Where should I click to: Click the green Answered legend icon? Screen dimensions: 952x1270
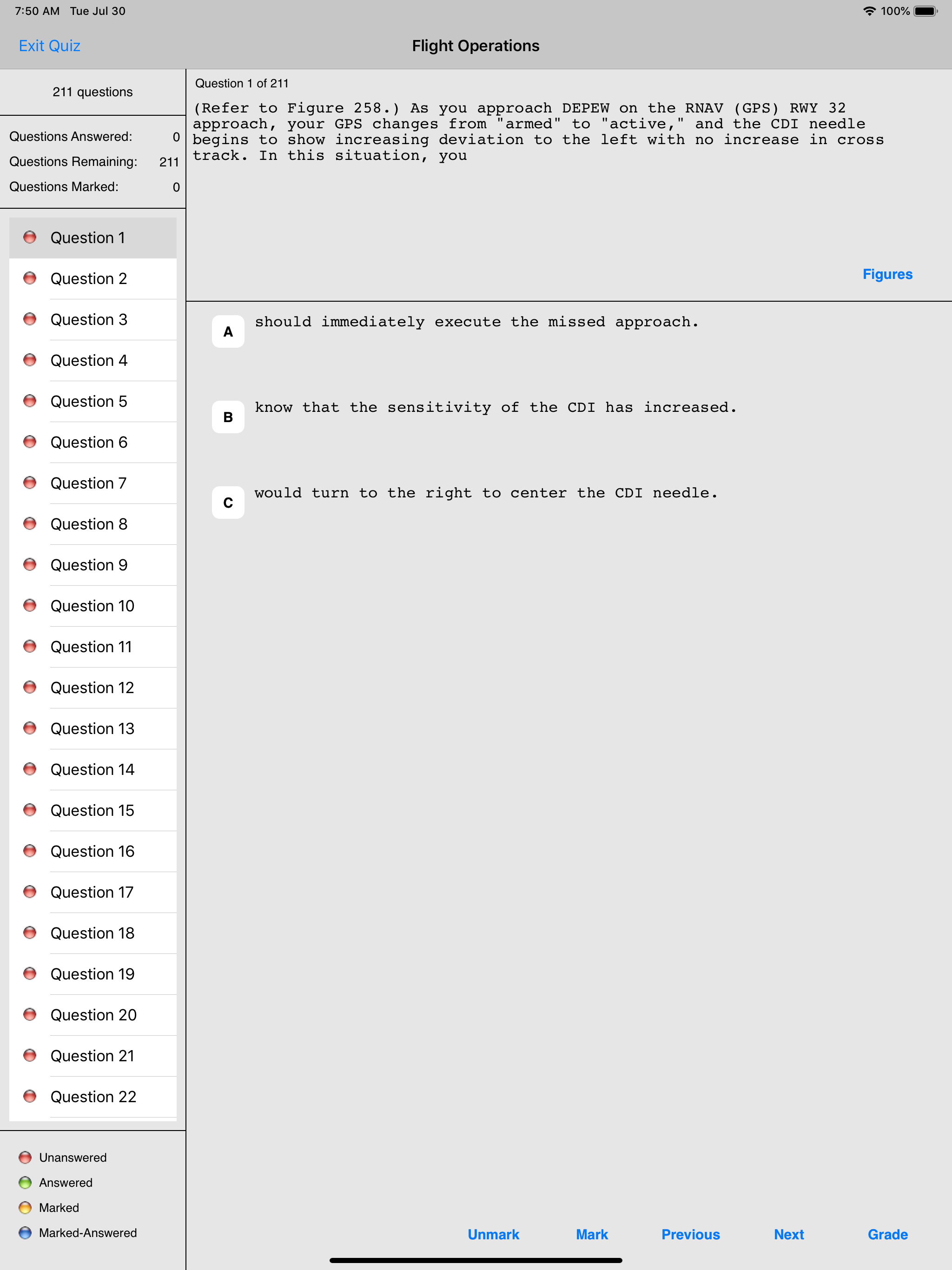click(25, 1182)
